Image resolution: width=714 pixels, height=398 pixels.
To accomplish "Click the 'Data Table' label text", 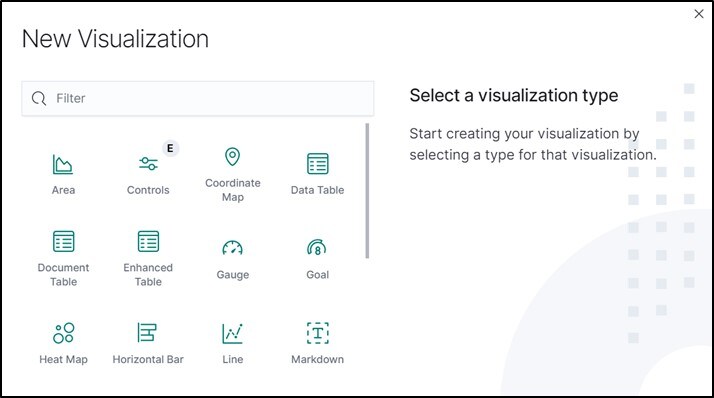I will coord(317,190).
